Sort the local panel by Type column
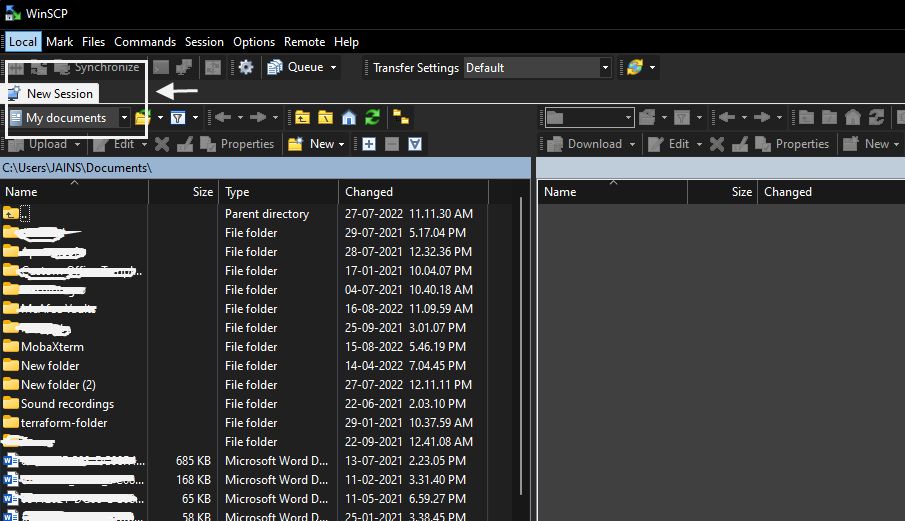Viewport: 905px width, 521px height. 278,192
